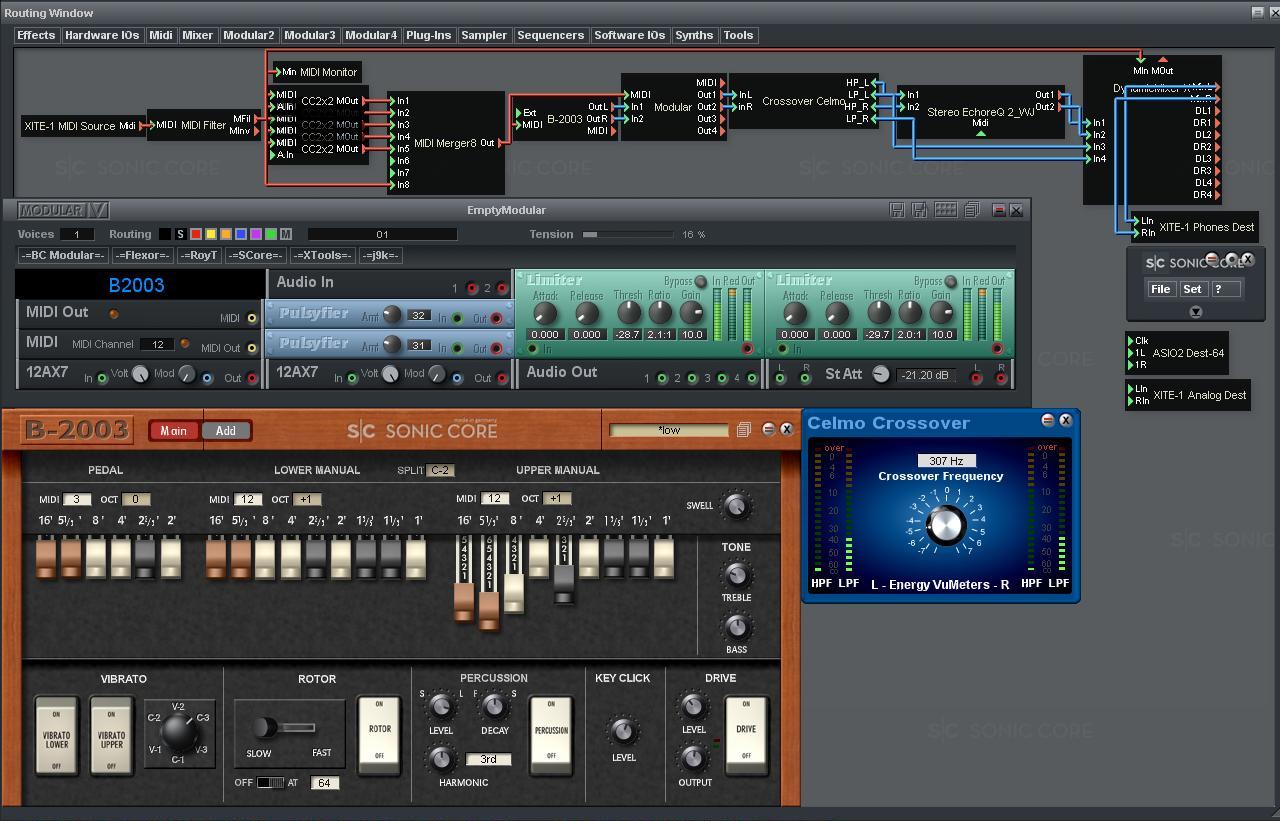
Task: Click the Crossover Frequency knob
Action: (x=945, y=524)
